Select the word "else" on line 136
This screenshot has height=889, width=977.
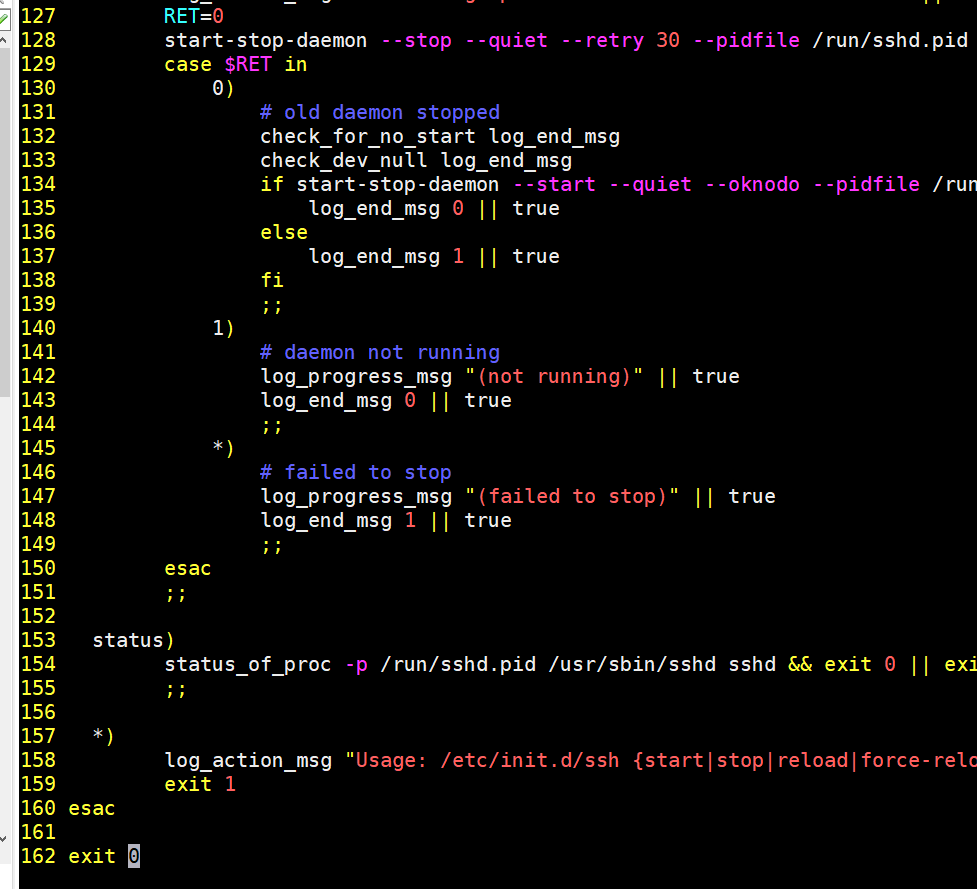tap(283, 232)
